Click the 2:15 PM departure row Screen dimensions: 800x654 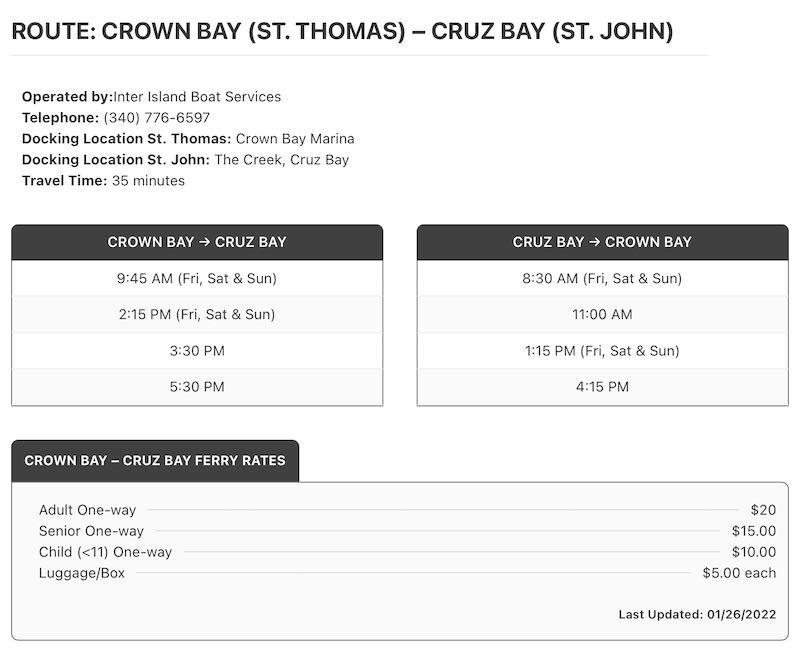click(197, 314)
